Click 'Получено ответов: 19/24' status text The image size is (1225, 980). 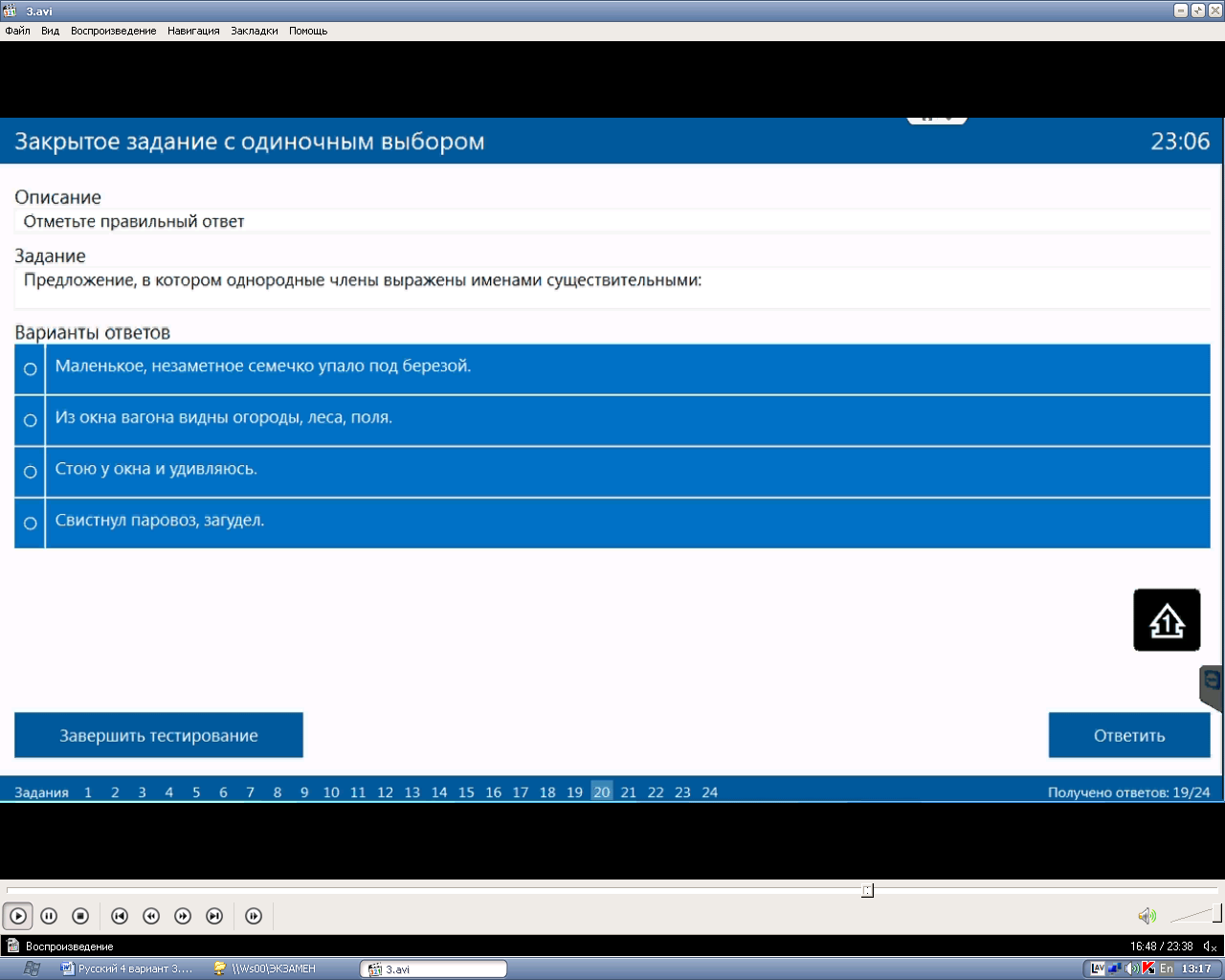point(1128,792)
